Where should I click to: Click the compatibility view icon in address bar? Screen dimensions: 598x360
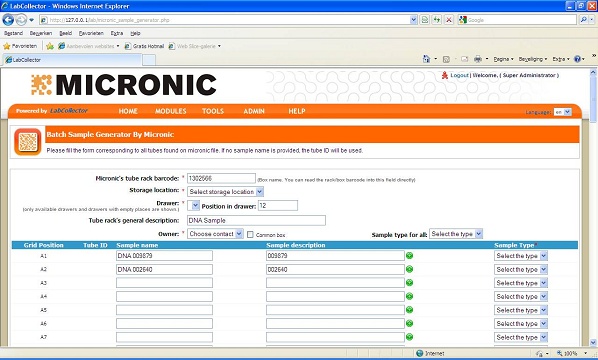(x=424, y=20)
